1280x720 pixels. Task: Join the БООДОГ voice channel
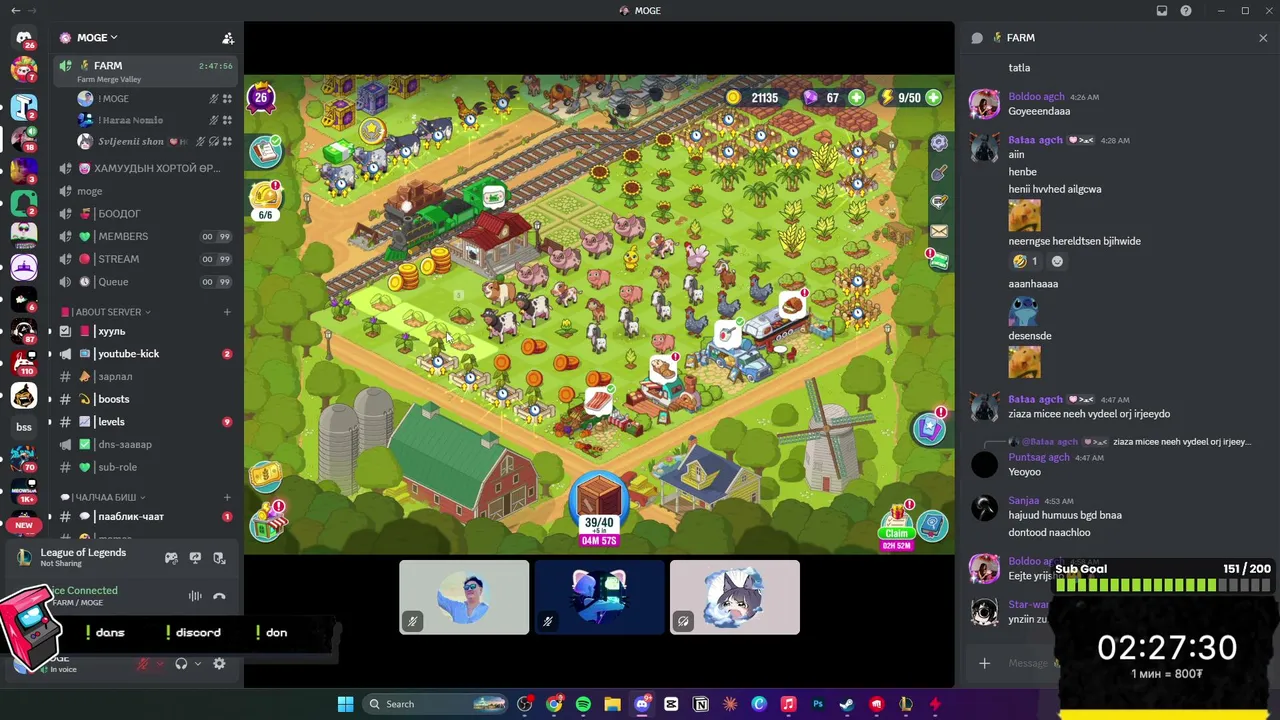[146, 213]
